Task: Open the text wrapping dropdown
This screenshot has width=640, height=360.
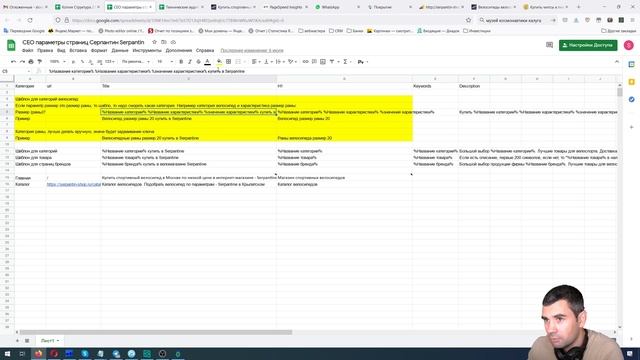Action: click(x=280, y=62)
